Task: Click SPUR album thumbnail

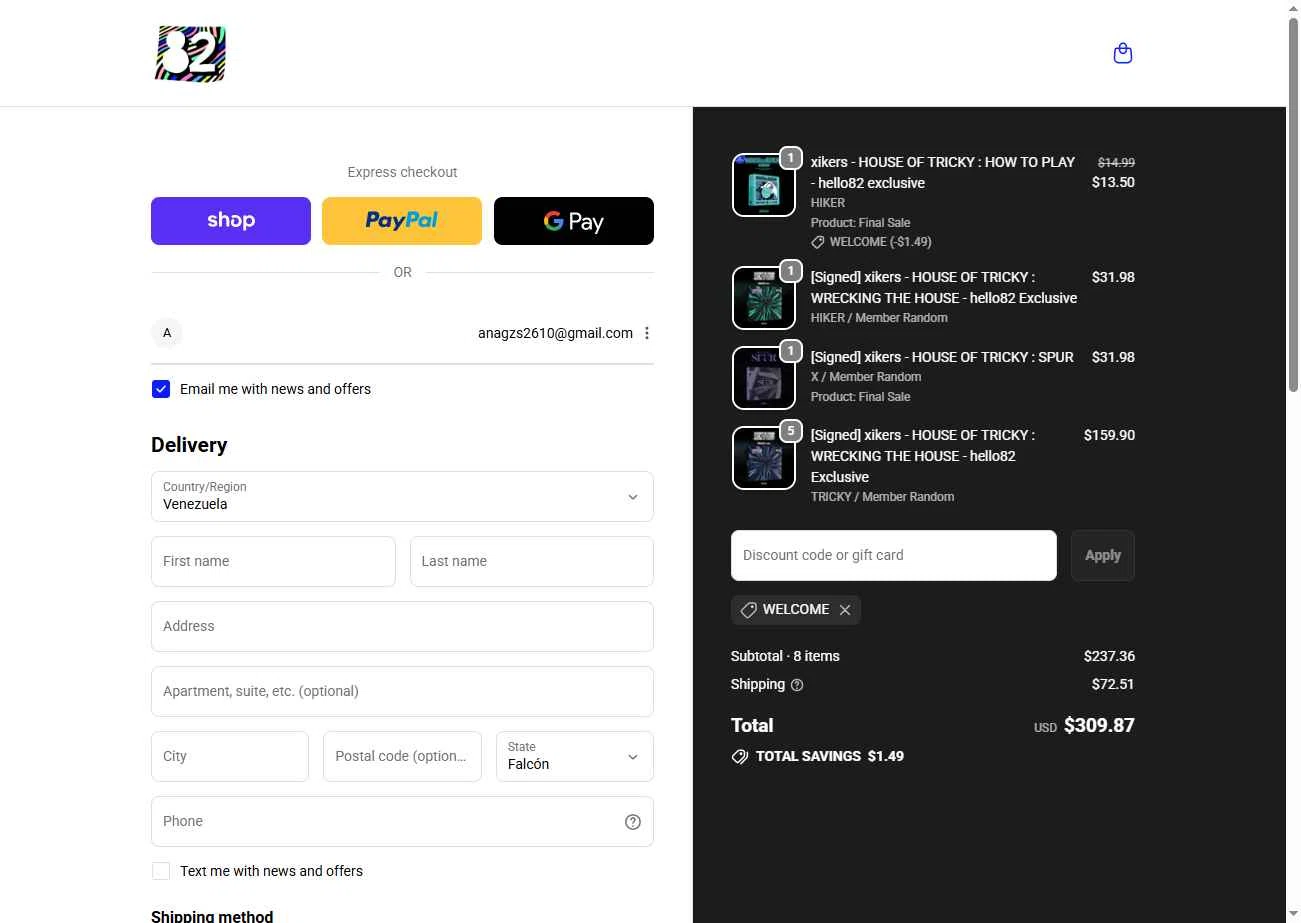Action: click(764, 378)
